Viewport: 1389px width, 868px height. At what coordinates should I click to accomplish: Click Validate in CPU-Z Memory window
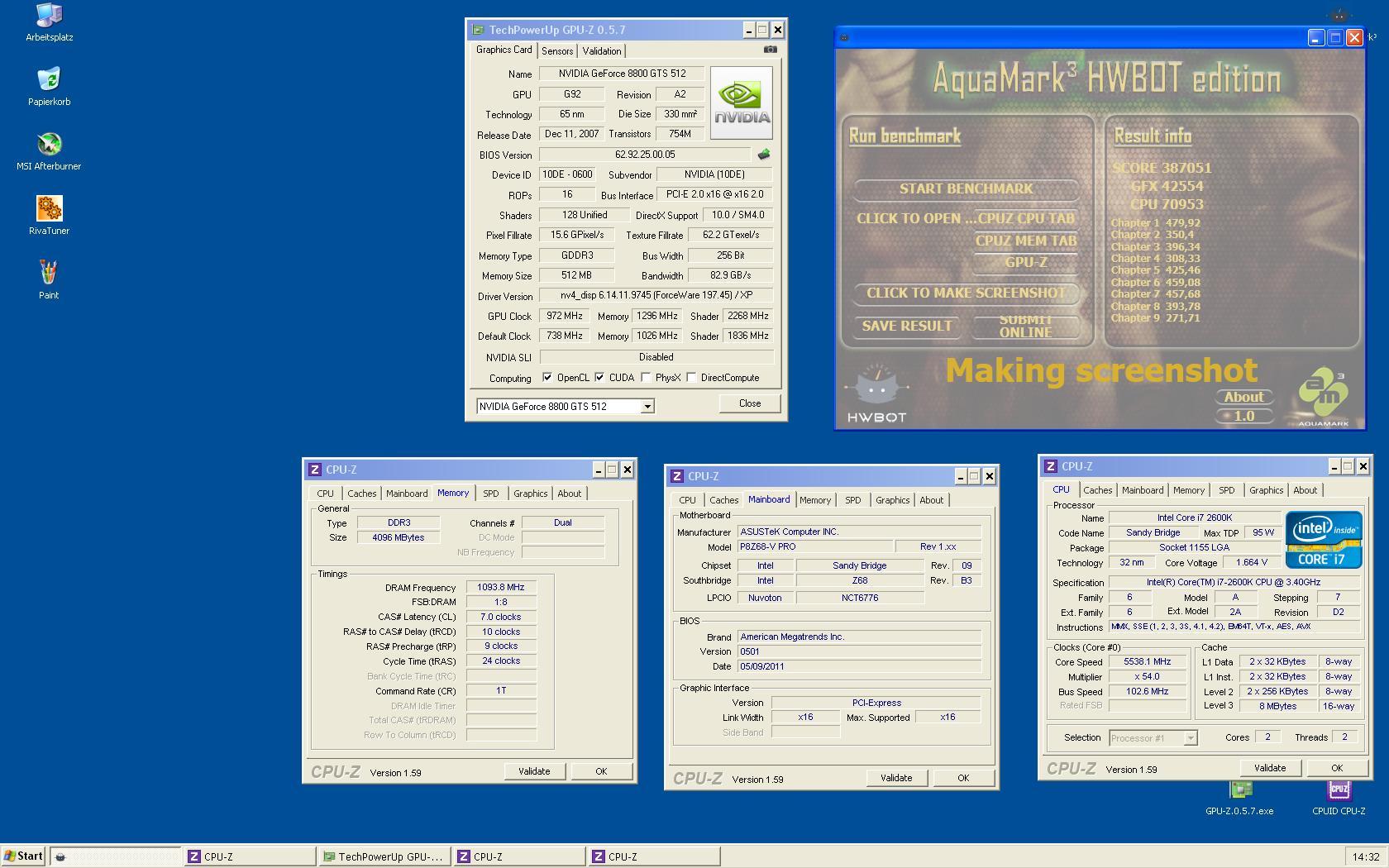tap(534, 771)
